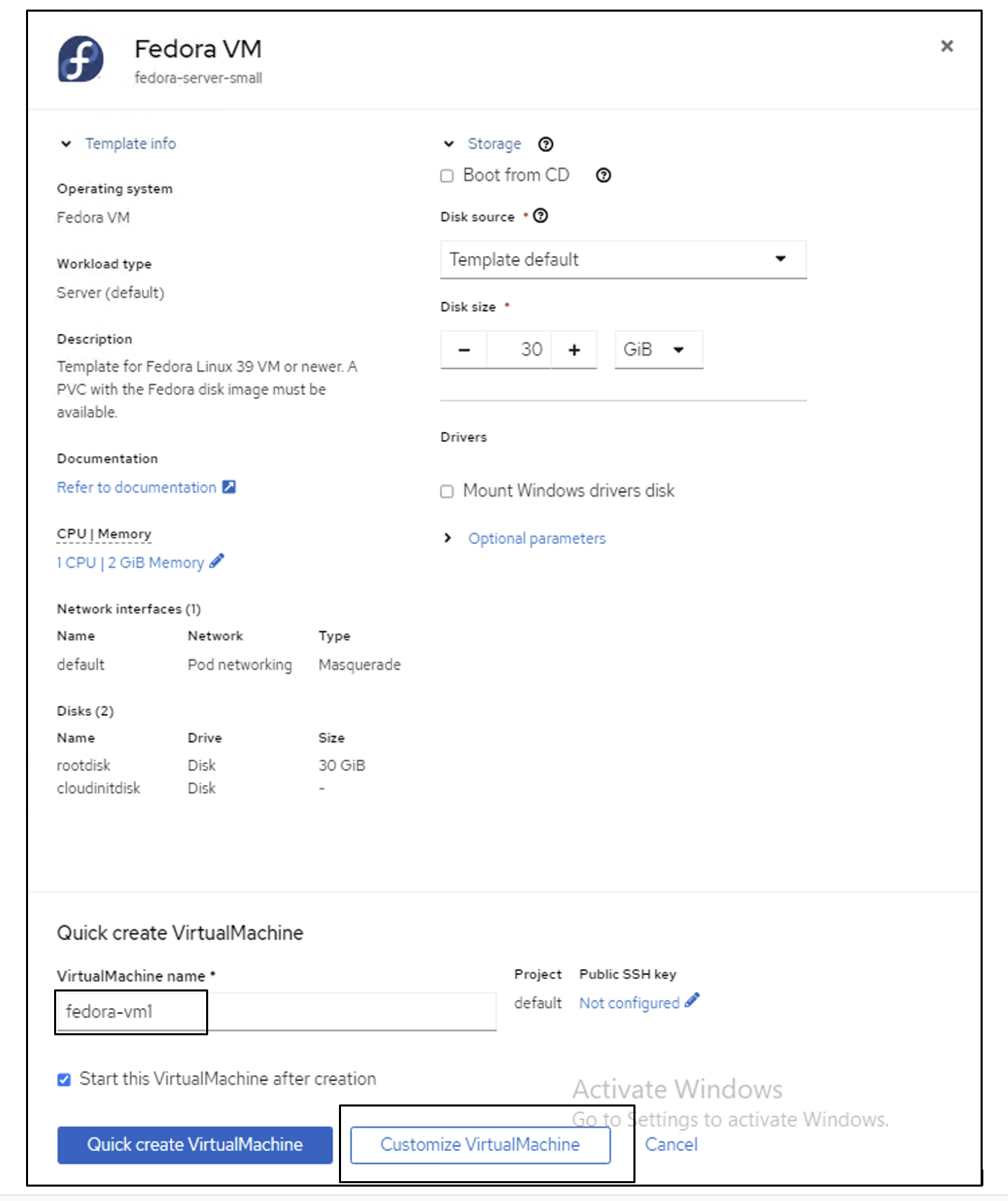Viewport: 1008px width, 1201px height.
Task: Increase disk size with plus button
Action: [574, 350]
